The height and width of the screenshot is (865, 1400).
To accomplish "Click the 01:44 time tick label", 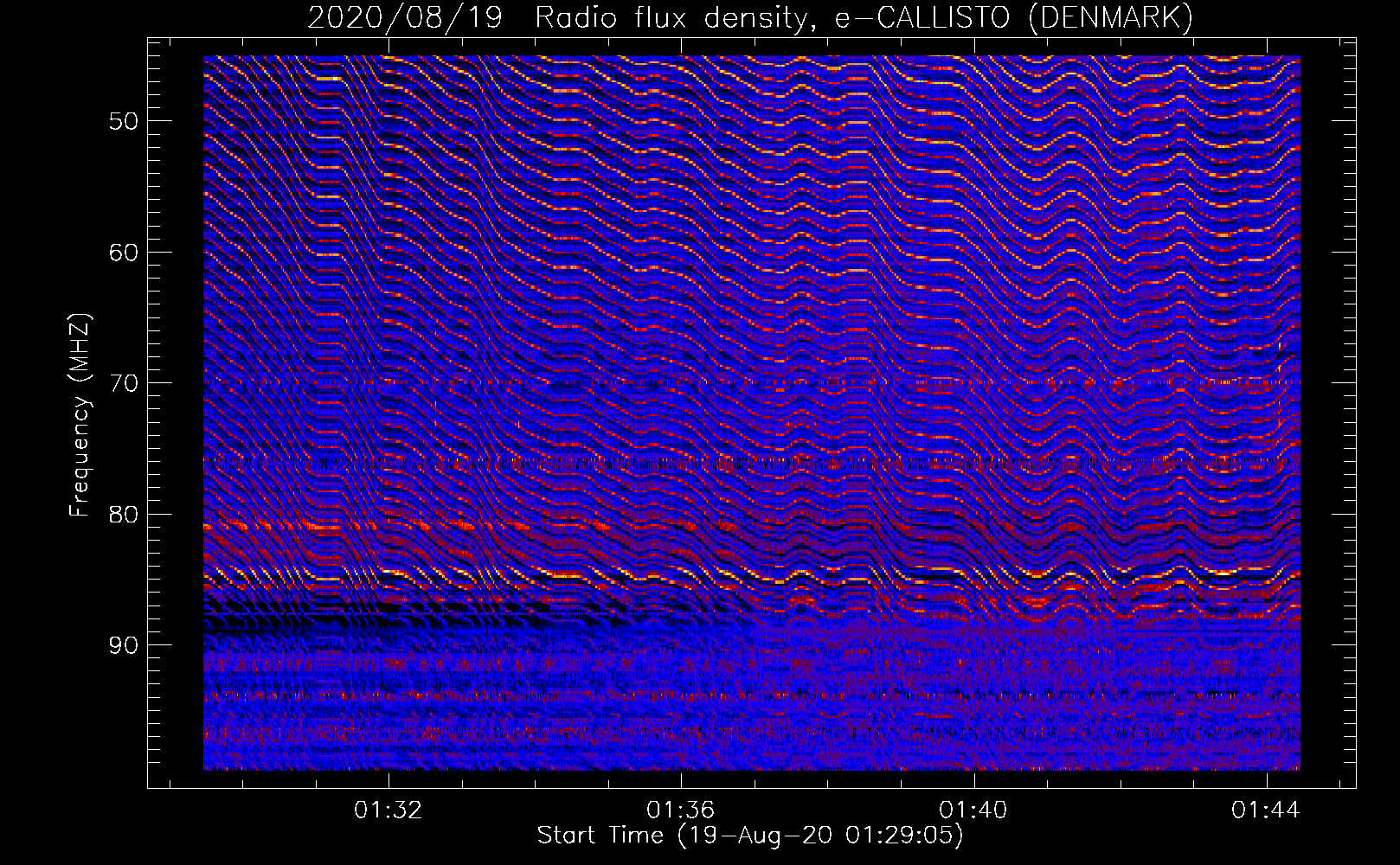I will (x=1266, y=810).
